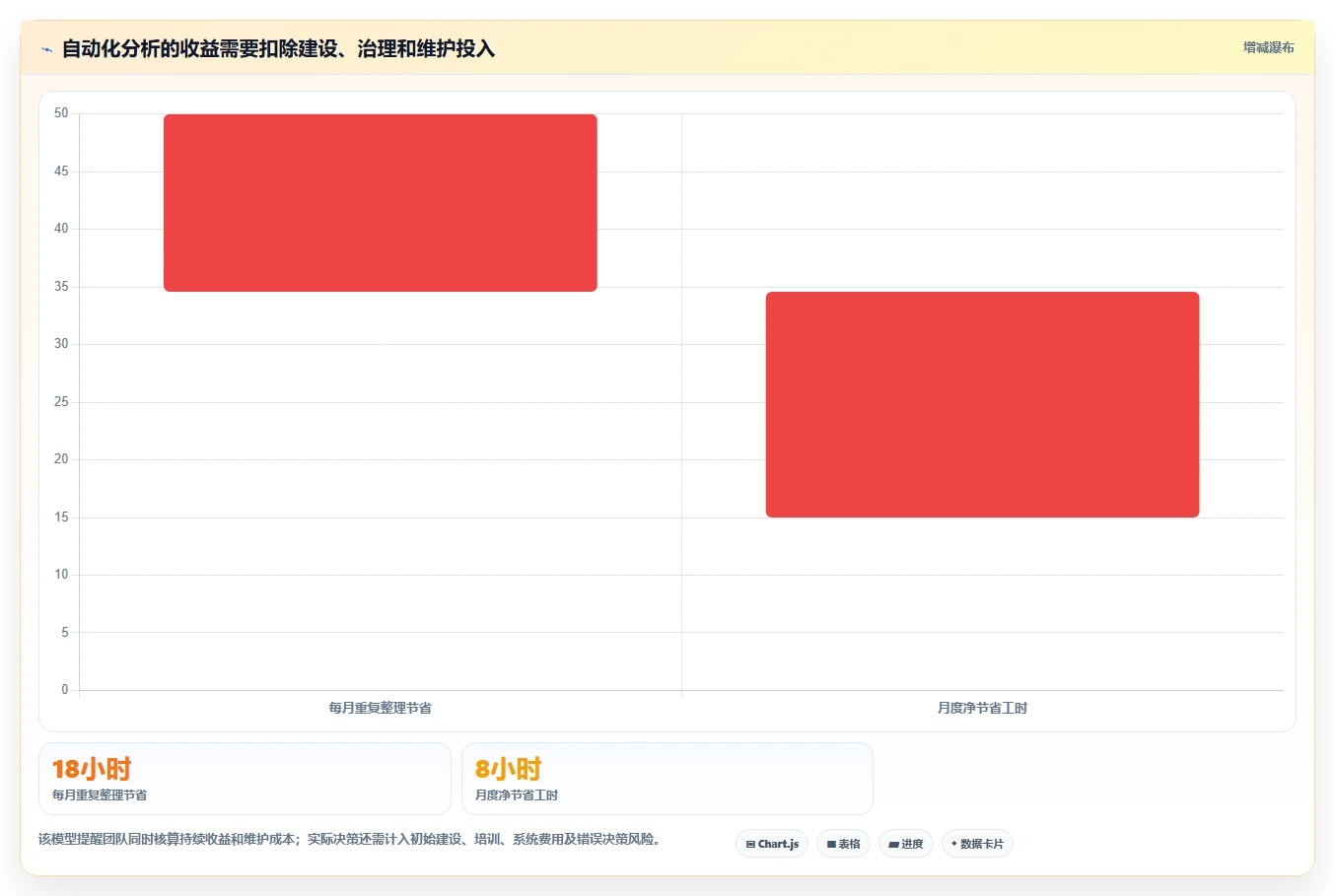Click the 数据卡片 tag pill
The height and width of the screenshot is (896, 1335).
click(x=977, y=844)
